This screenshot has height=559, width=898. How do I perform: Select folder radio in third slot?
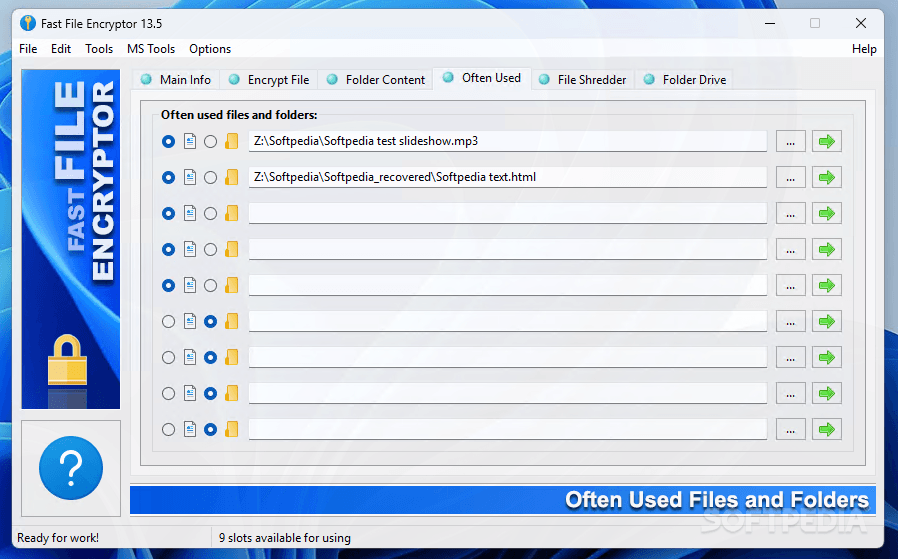pyautogui.click(x=210, y=214)
